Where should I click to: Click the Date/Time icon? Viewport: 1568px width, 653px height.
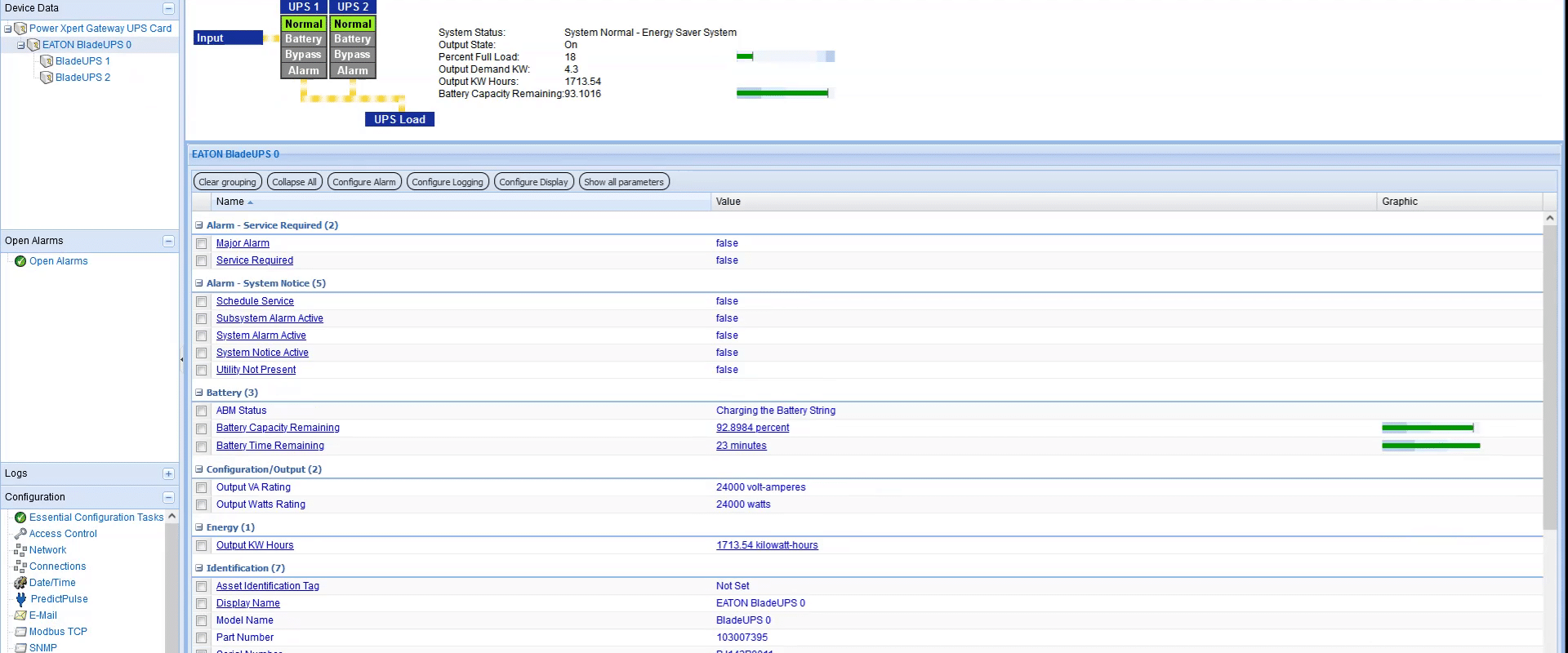point(20,583)
